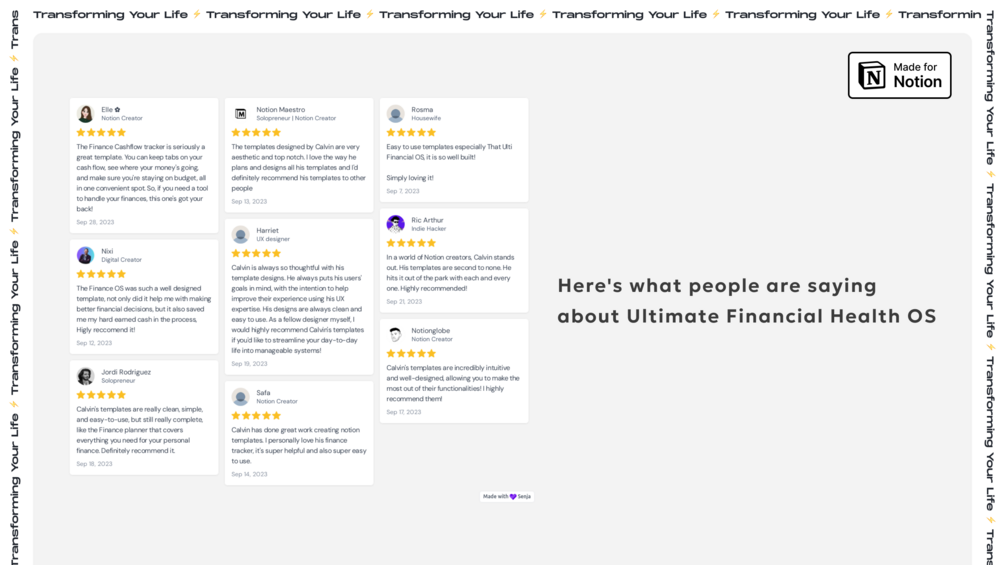Screen dimensions: 1005x565
Task: Open Harriet's review card text
Action: coord(298,309)
